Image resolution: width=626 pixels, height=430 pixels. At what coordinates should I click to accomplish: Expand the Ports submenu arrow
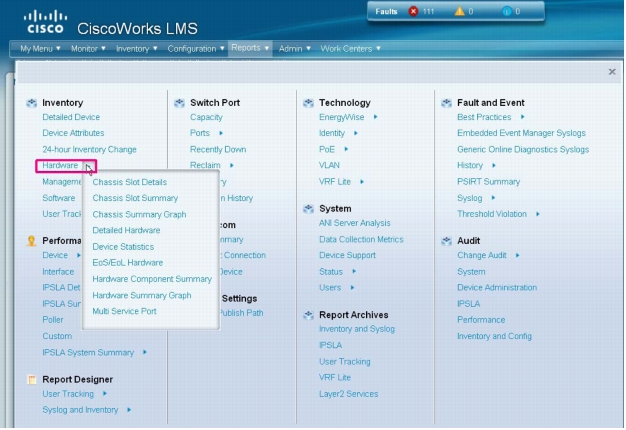221,133
